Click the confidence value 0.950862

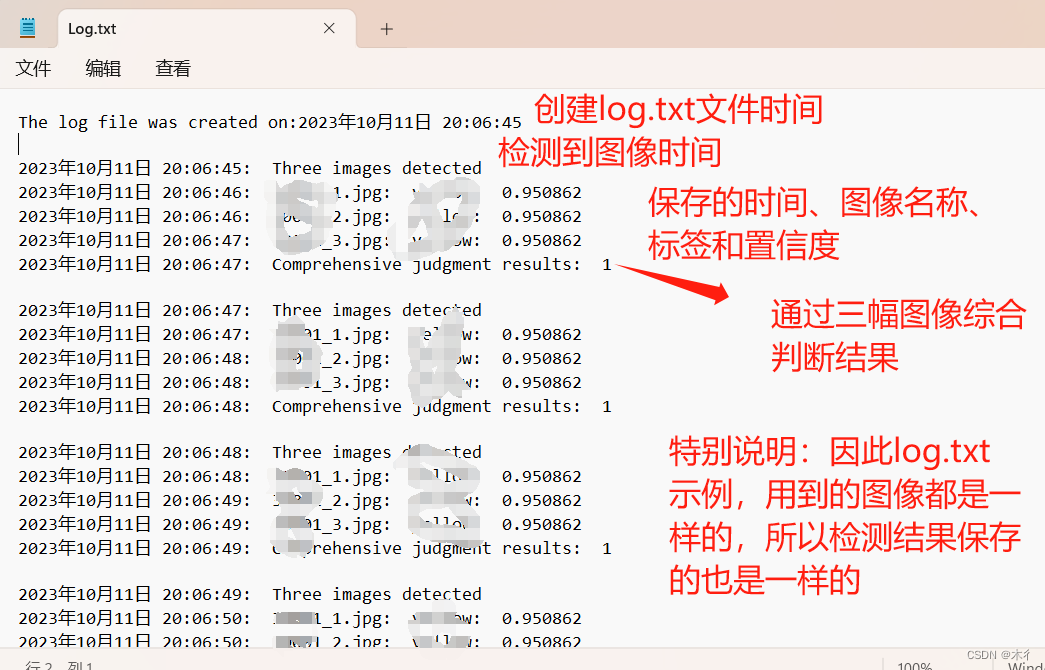click(x=541, y=191)
